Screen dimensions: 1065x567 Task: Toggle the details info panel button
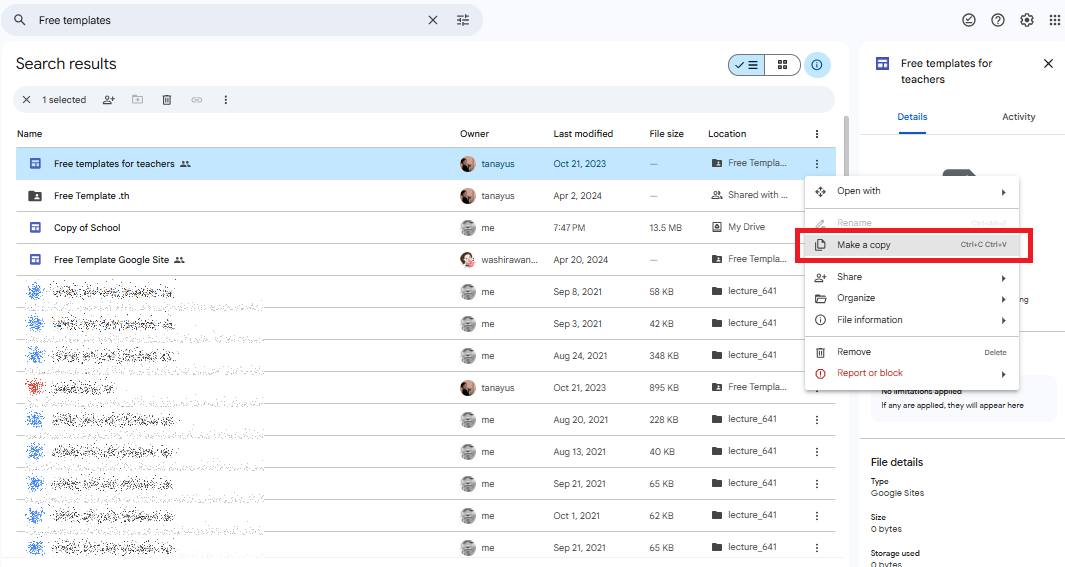[x=817, y=65]
